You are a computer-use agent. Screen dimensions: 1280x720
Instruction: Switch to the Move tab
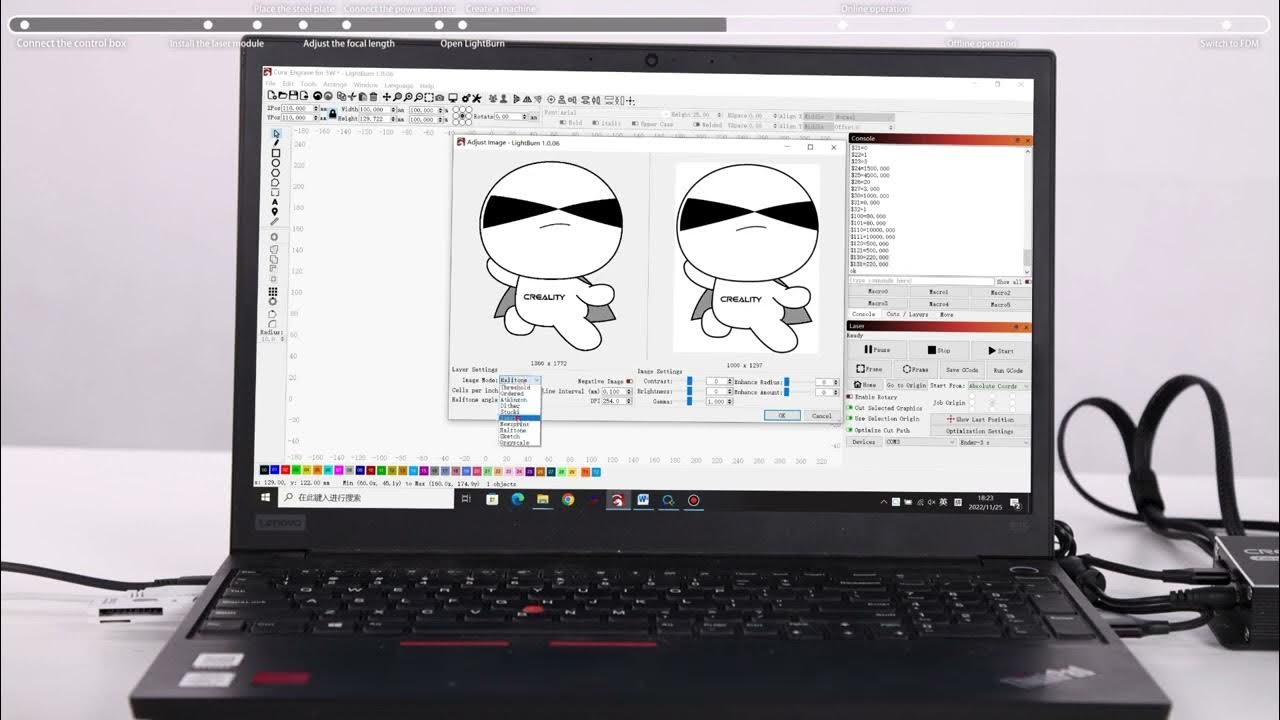pyautogui.click(x=946, y=315)
